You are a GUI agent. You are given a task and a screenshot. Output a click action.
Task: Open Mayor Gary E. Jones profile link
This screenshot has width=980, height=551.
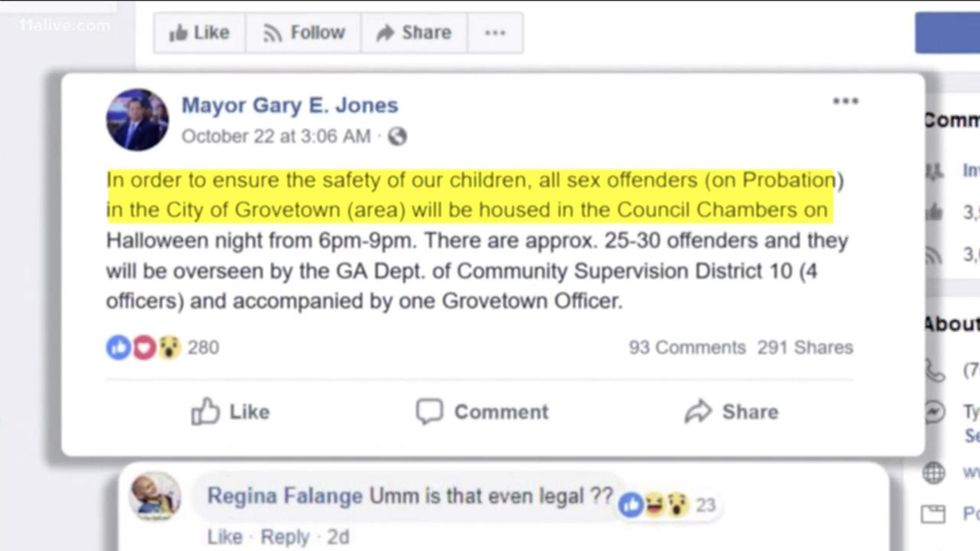coord(289,105)
